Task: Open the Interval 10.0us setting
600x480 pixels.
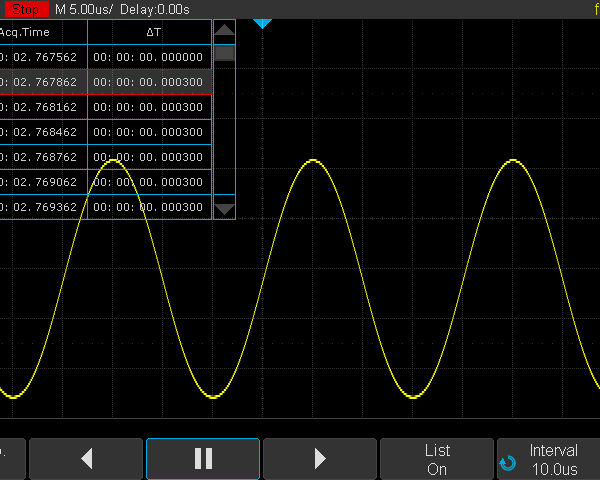Action: pos(552,459)
